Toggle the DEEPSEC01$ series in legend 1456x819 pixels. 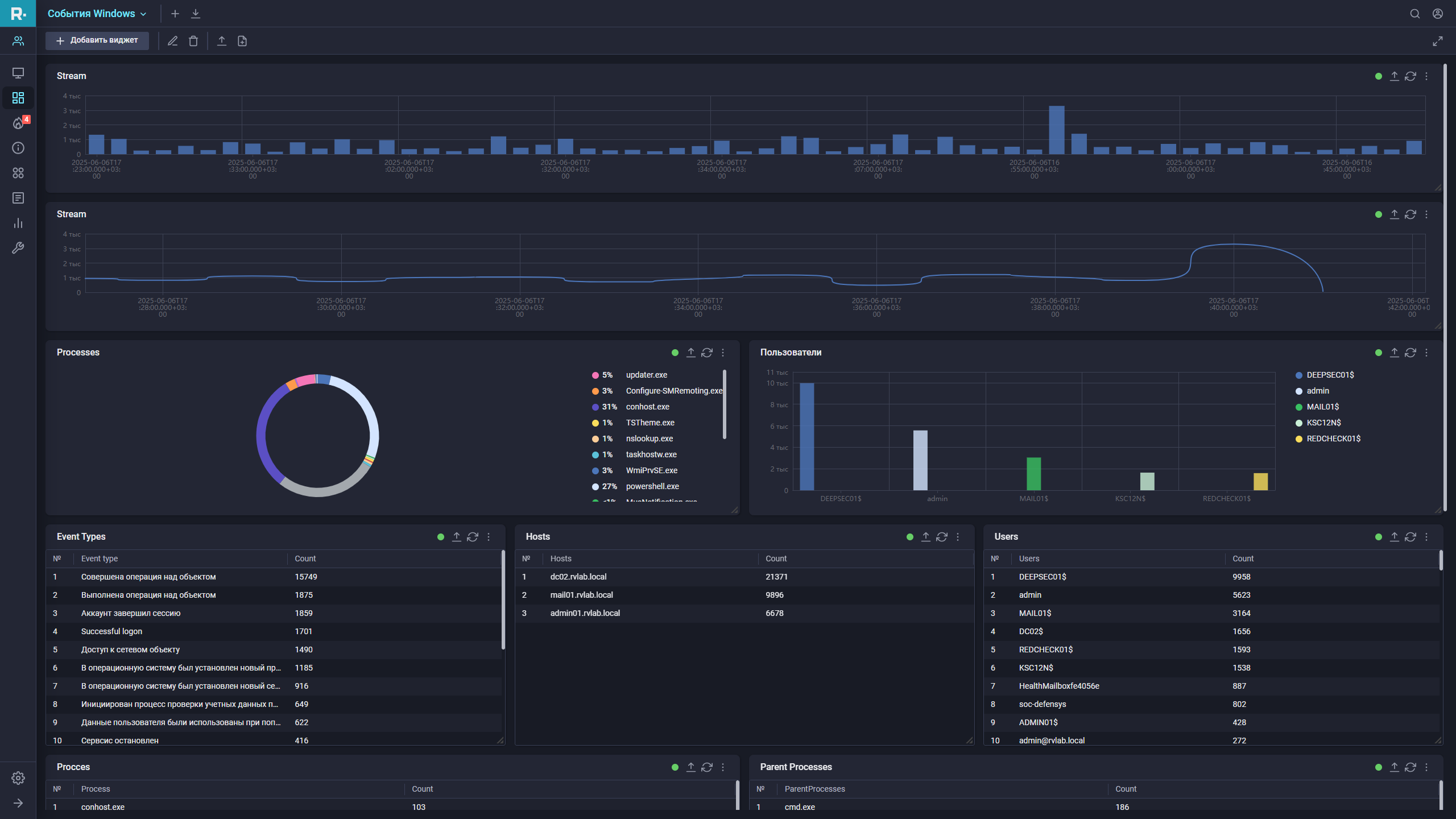(1330, 375)
